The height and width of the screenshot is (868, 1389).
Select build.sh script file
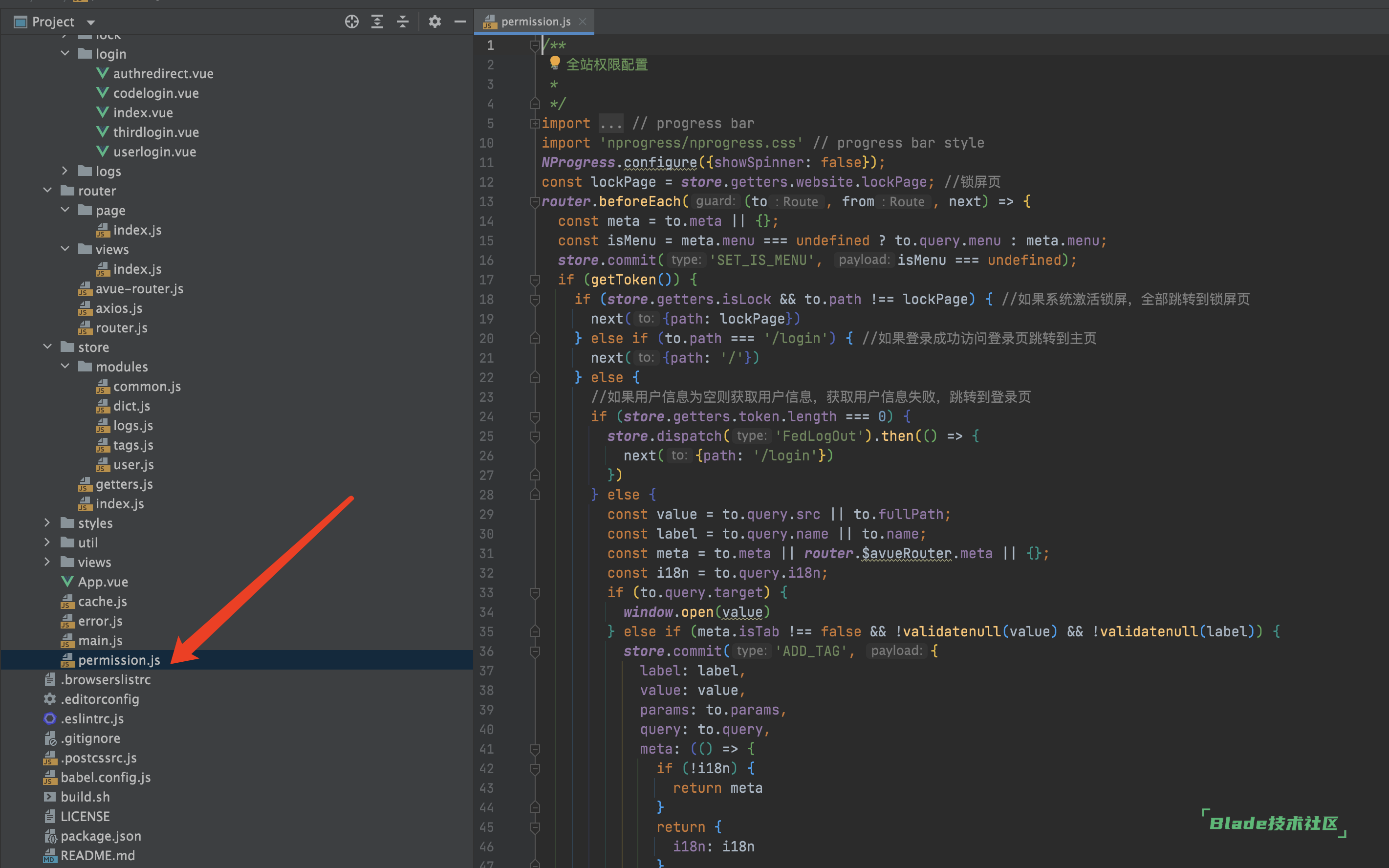[85, 797]
